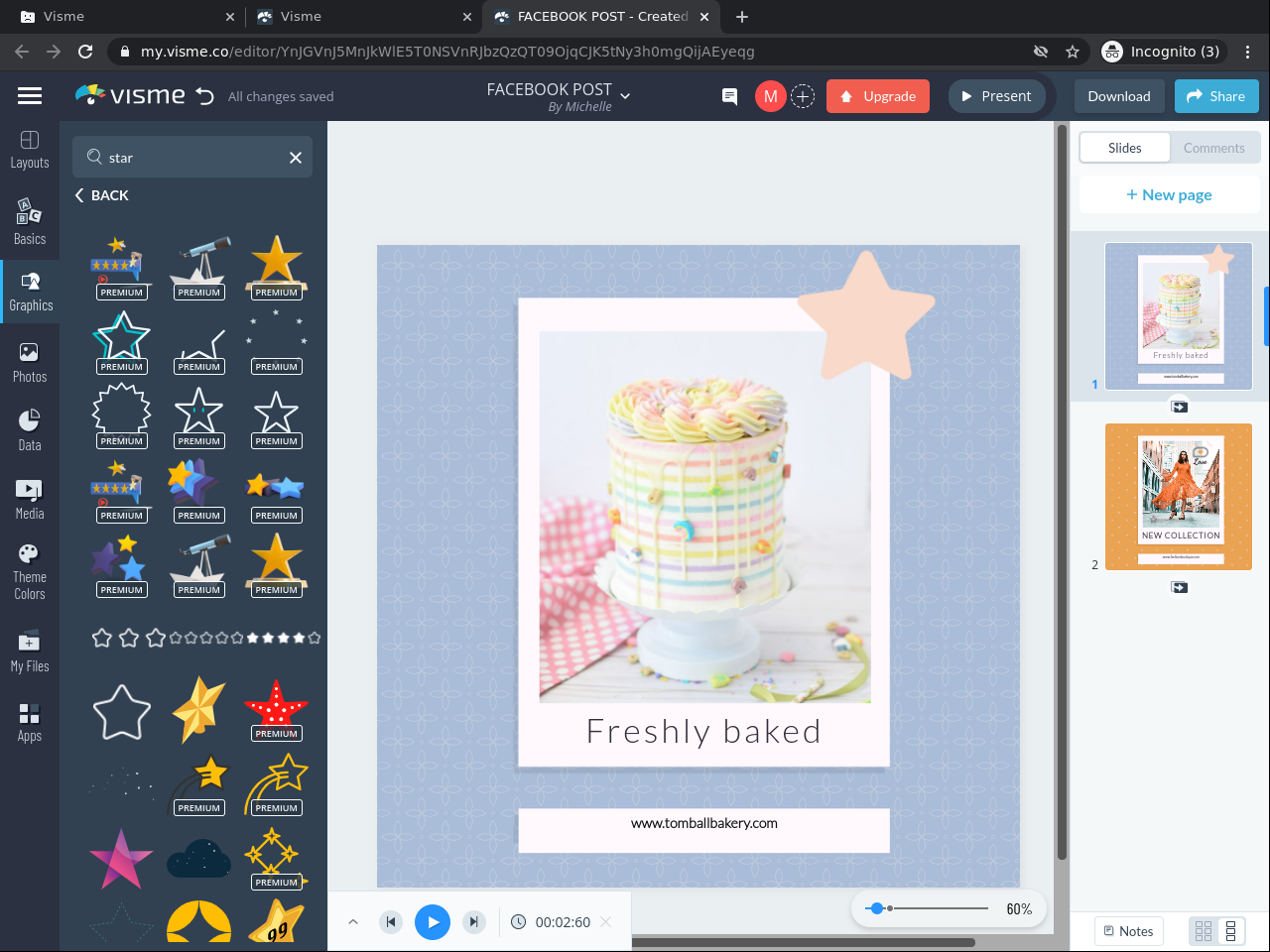Select the cake photo on canvas
The height and width of the screenshot is (952, 1270).
pyautogui.click(x=705, y=517)
